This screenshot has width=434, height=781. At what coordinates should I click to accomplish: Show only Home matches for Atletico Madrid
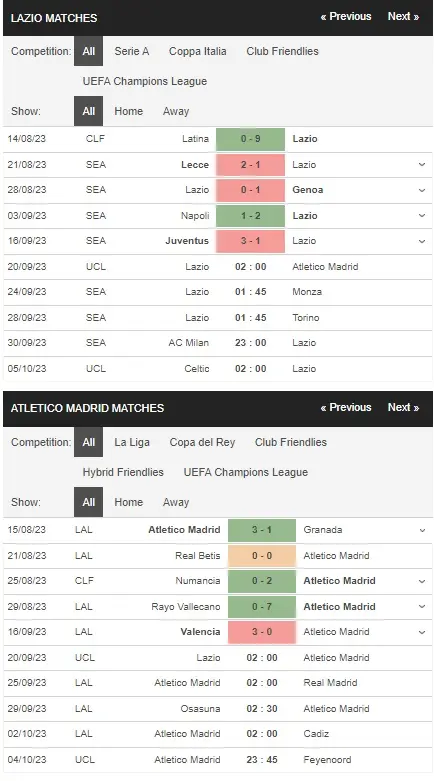coord(129,502)
